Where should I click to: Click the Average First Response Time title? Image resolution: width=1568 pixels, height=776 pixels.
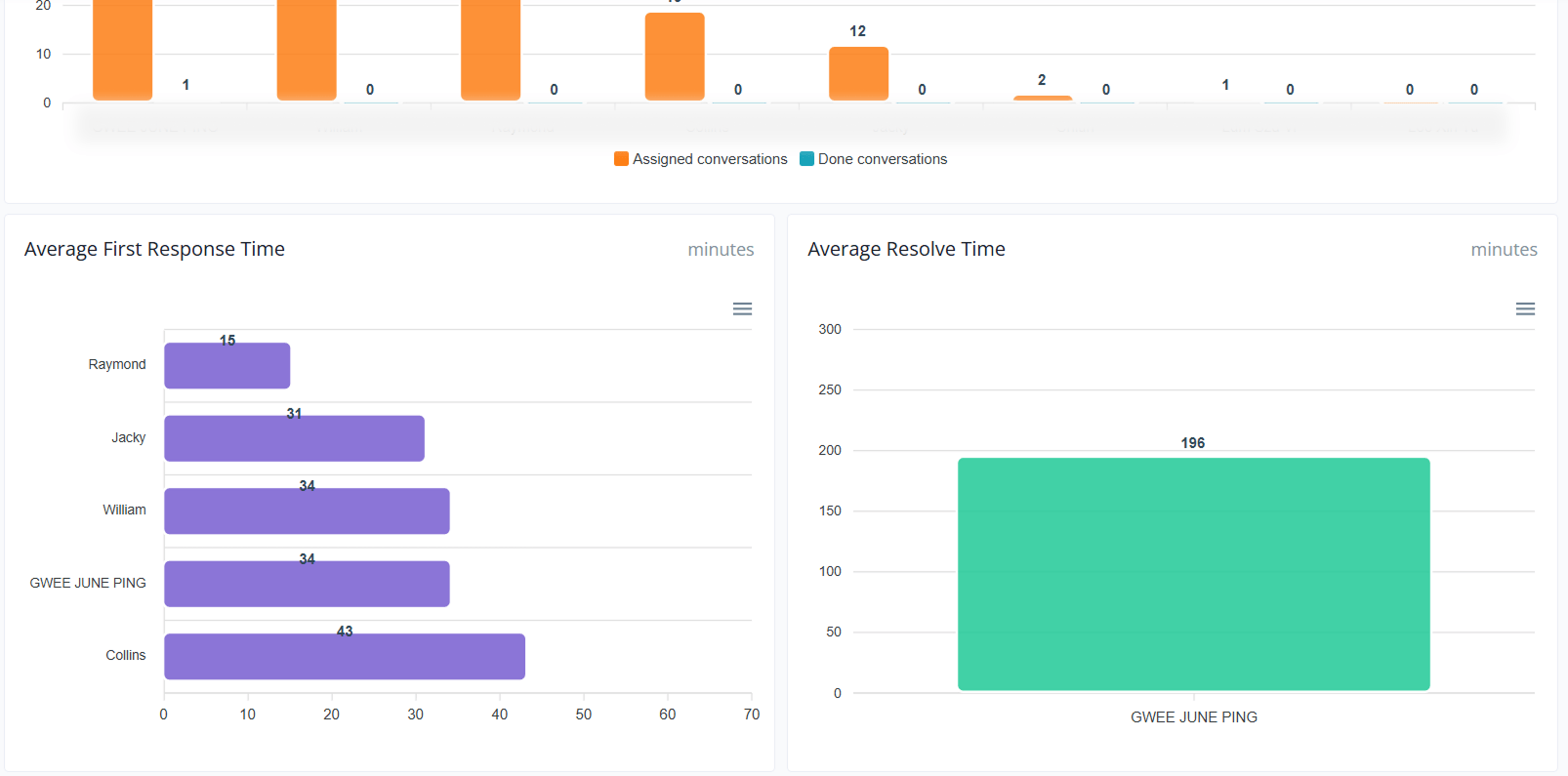coord(154,250)
